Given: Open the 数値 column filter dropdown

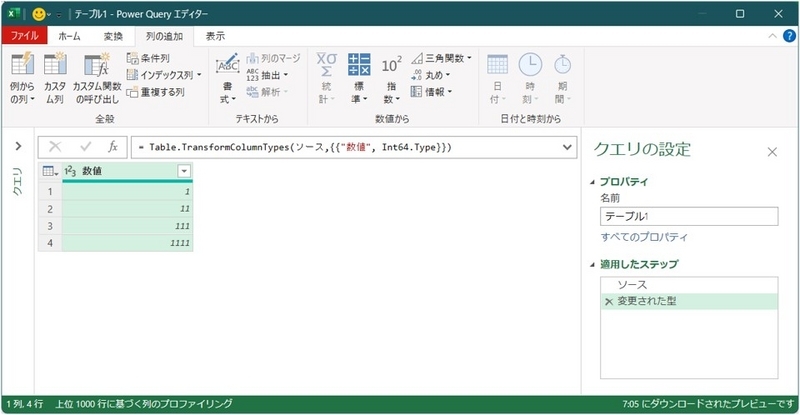Looking at the screenshot, I should 184,172.
